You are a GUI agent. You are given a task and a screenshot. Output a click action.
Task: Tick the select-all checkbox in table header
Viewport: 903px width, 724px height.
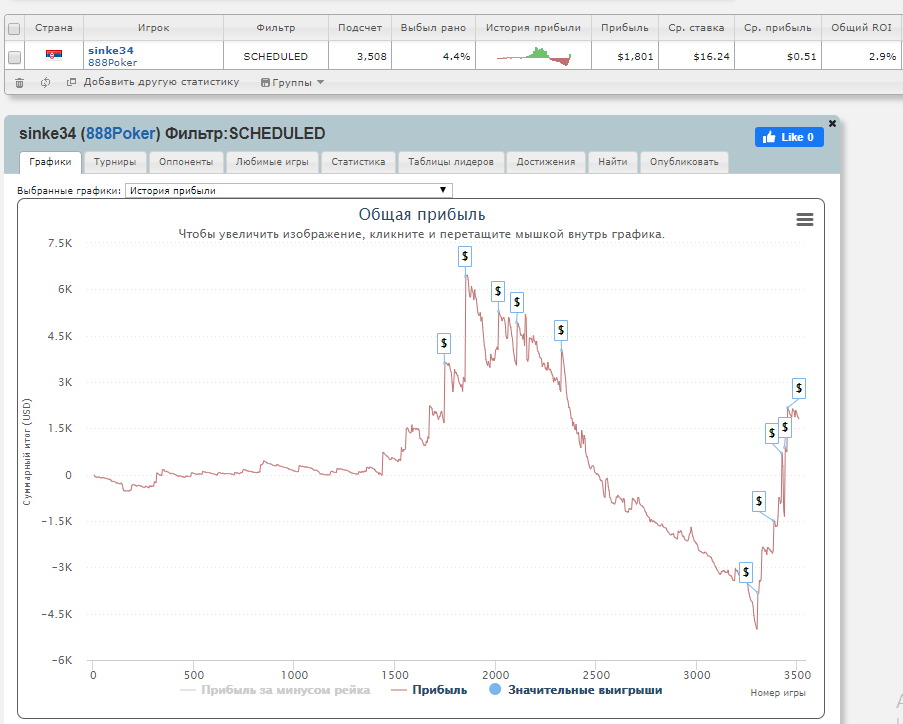pos(14,29)
